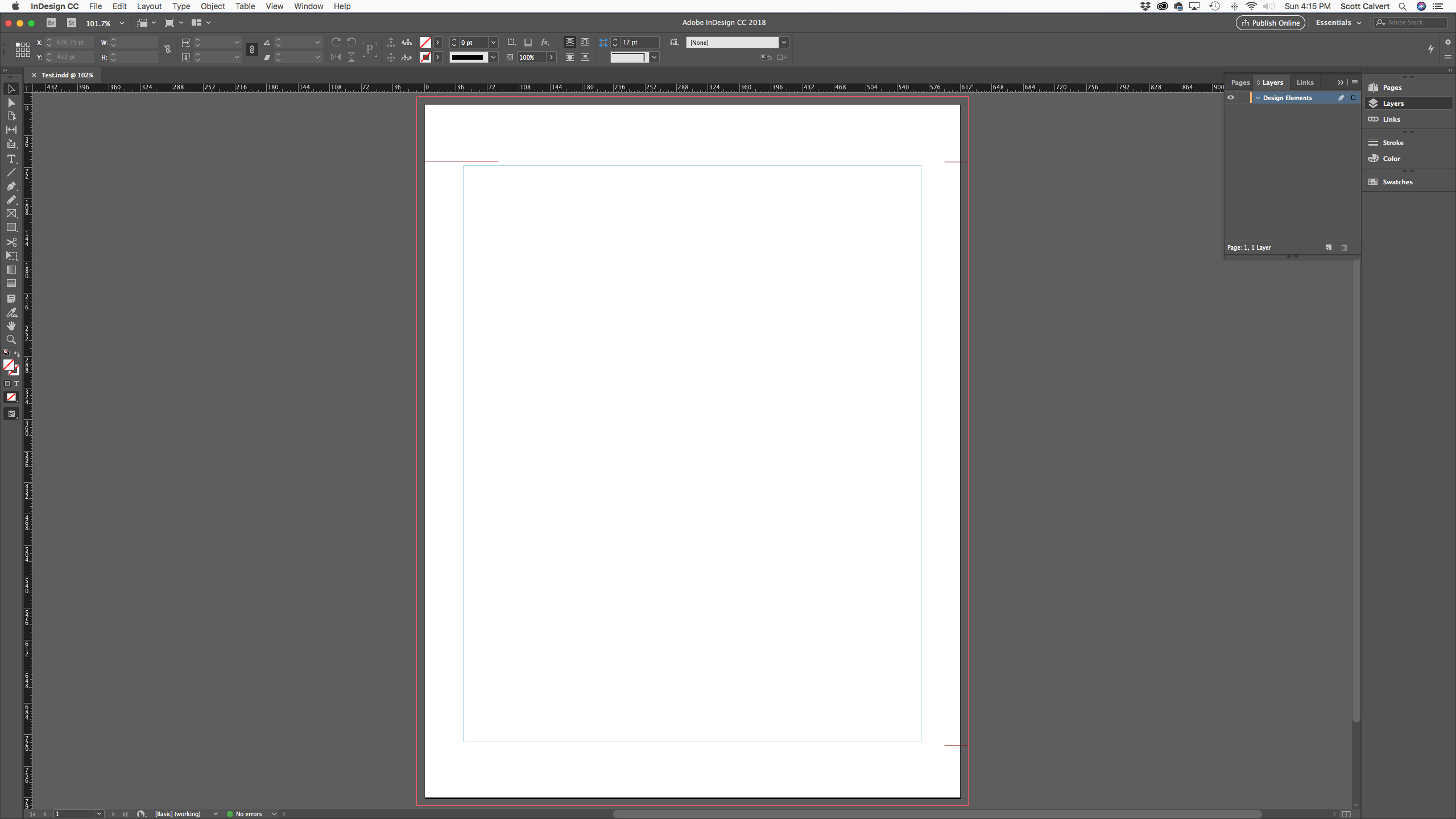The image size is (1456, 819).
Task: Select the Type tool in toolbar
Action: click(x=11, y=158)
